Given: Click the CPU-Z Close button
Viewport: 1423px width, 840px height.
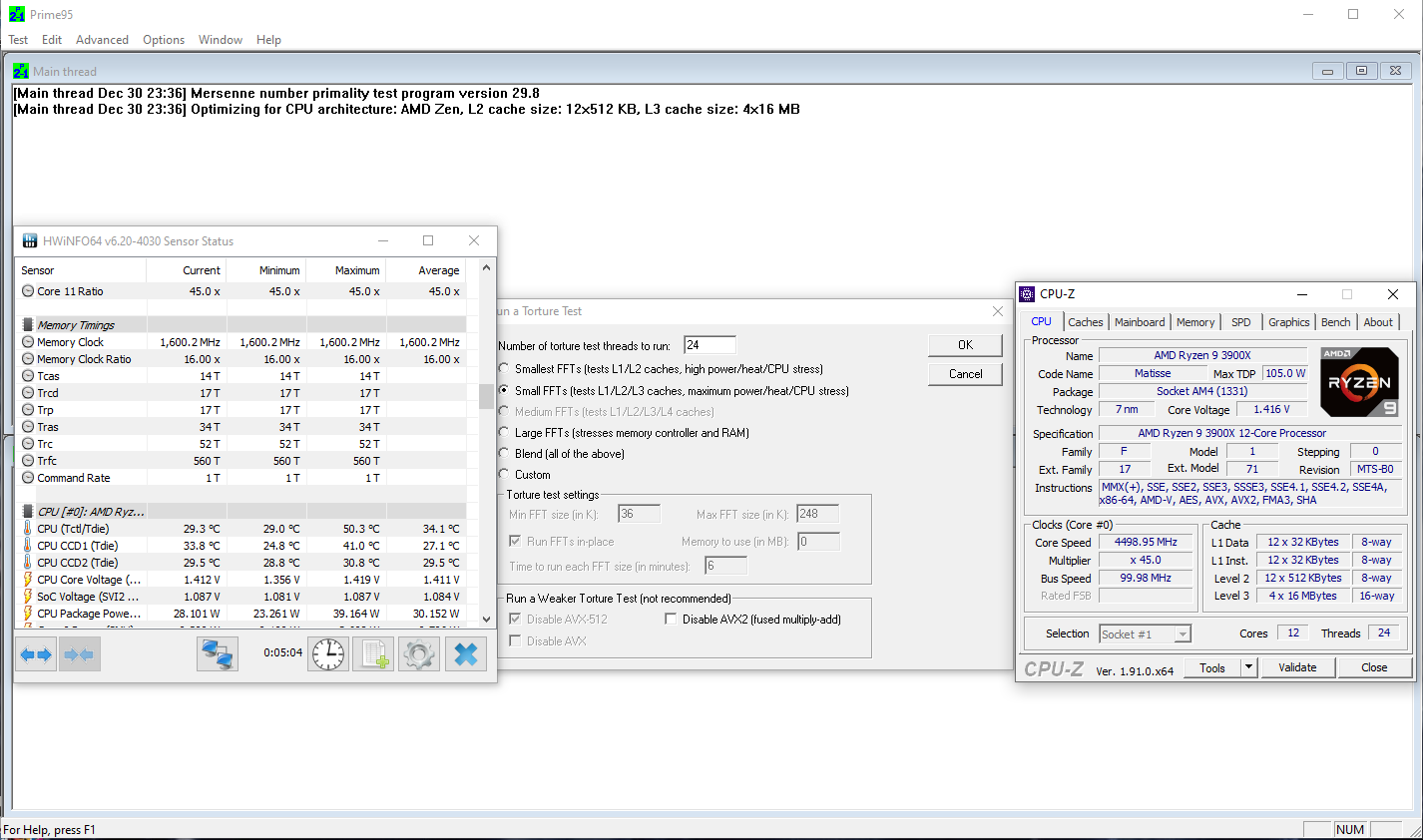Looking at the screenshot, I should [1374, 667].
